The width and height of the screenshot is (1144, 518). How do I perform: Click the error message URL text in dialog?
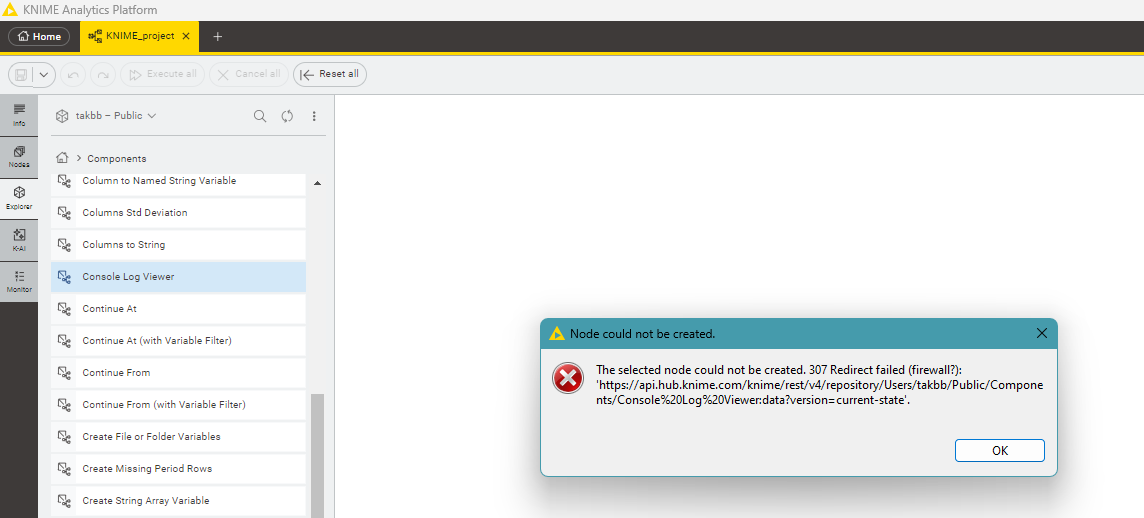coord(819,393)
